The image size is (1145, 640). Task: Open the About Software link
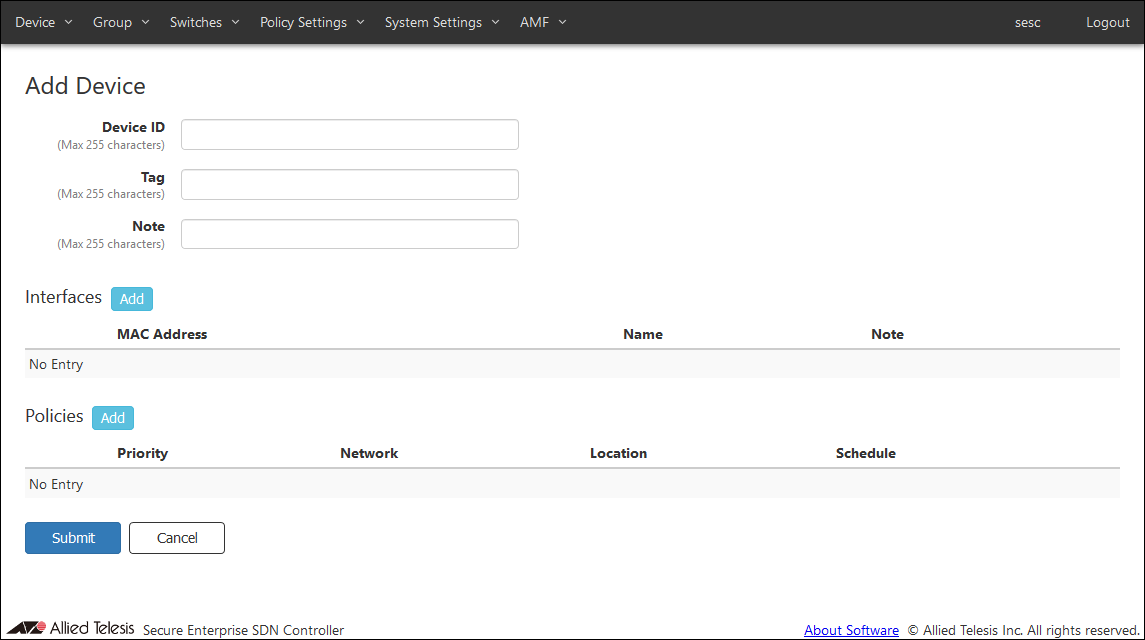coord(851,630)
